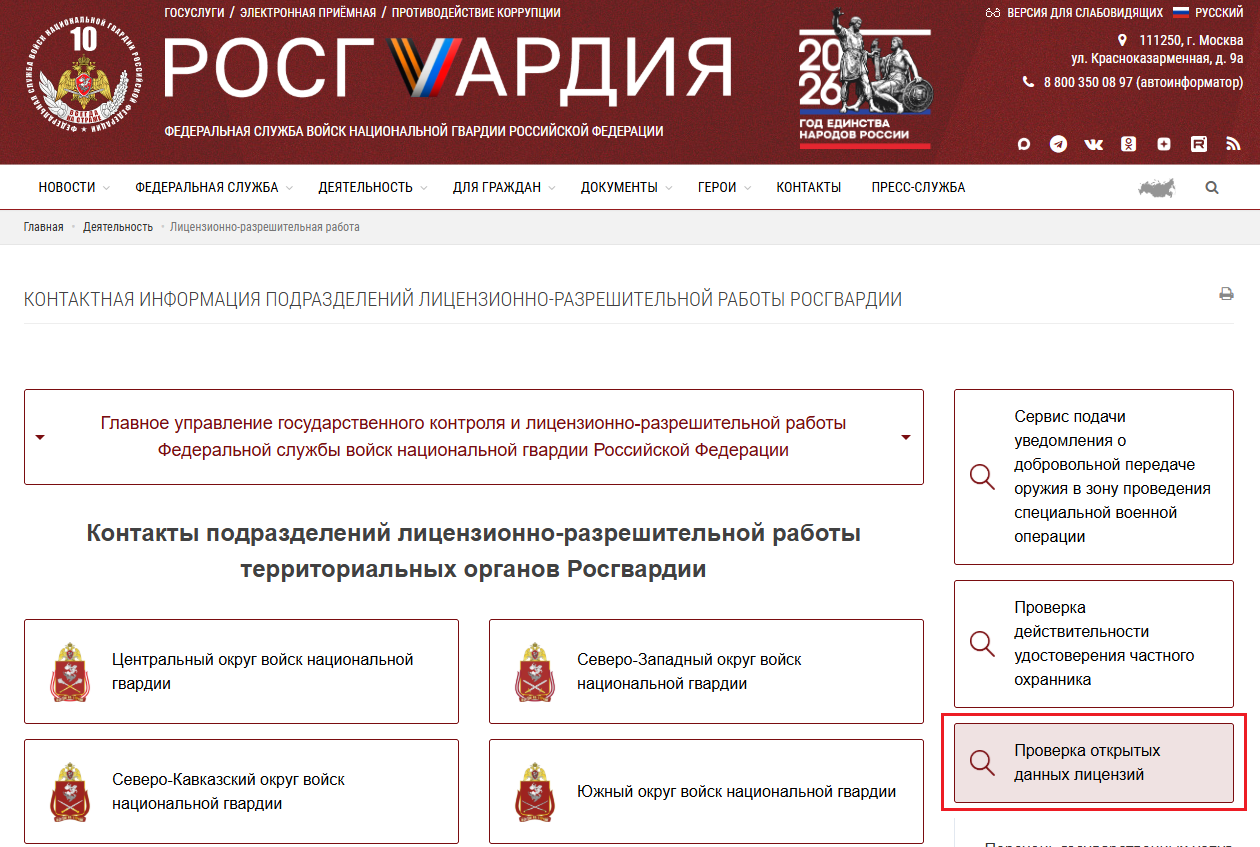Open the Odnoklassniki social icon

[1128, 144]
